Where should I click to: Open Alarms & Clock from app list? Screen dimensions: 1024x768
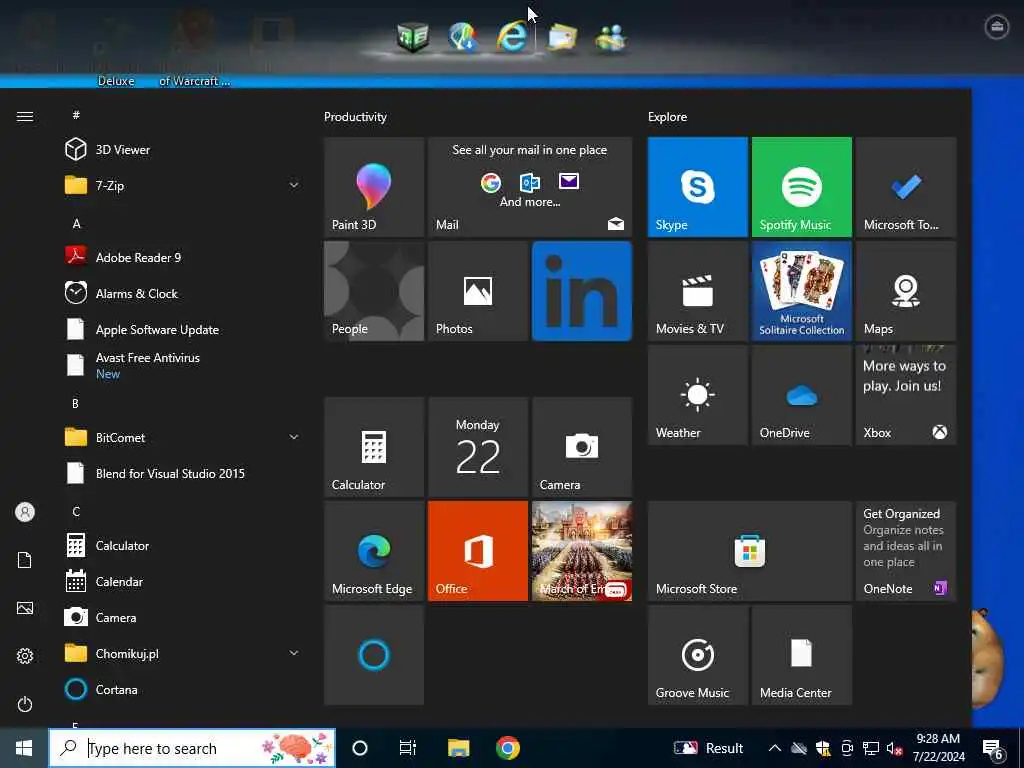(x=183, y=293)
